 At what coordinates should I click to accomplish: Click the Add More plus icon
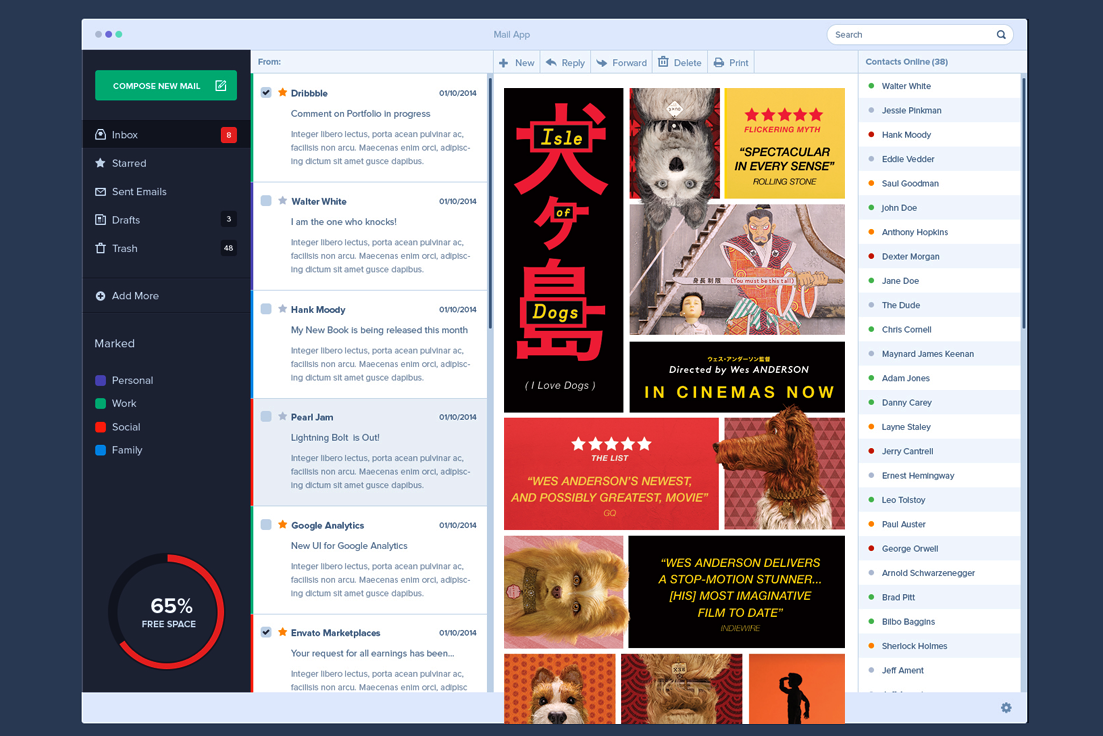click(x=101, y=296)
